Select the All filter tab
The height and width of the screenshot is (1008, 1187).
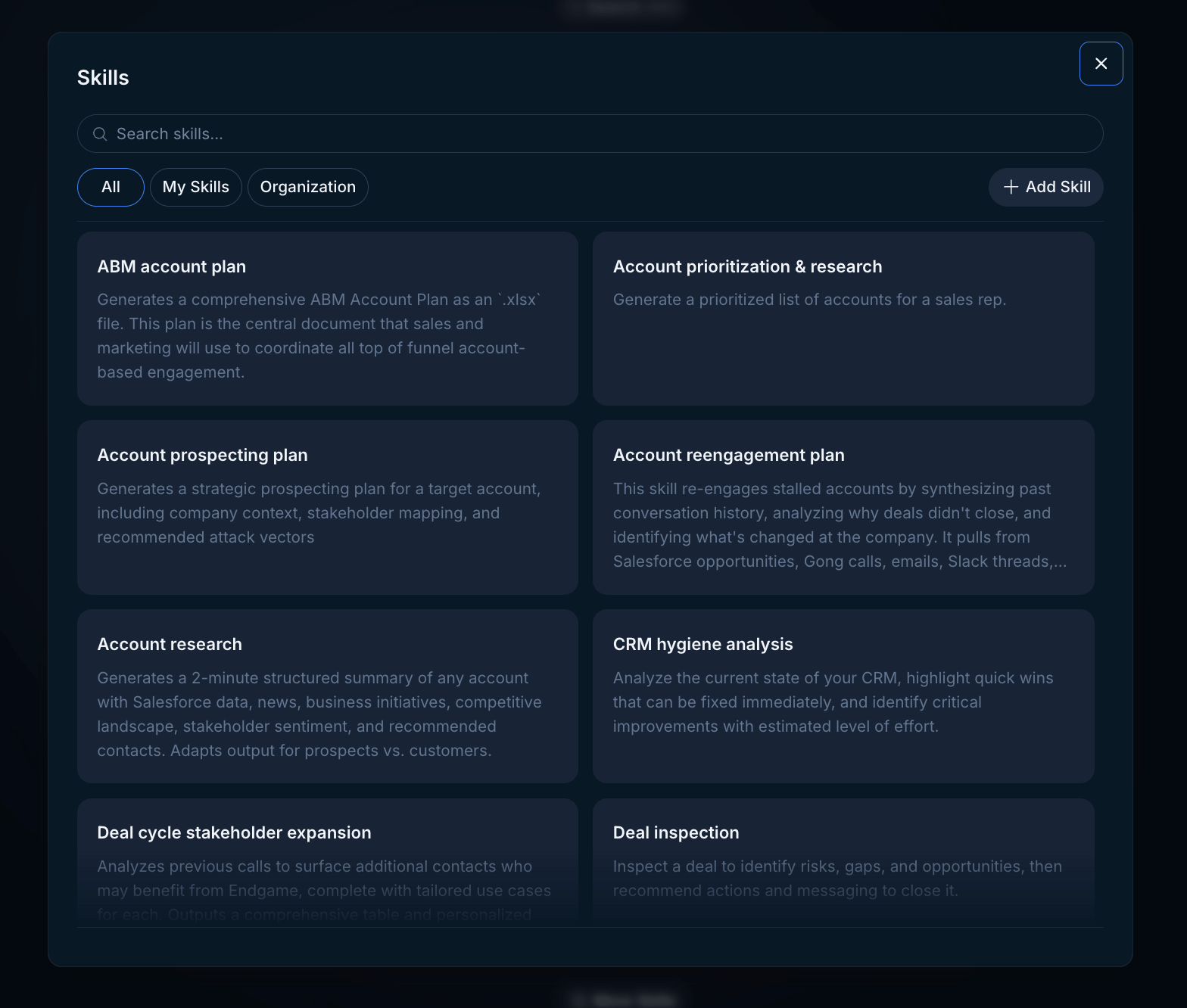(111, 187)
